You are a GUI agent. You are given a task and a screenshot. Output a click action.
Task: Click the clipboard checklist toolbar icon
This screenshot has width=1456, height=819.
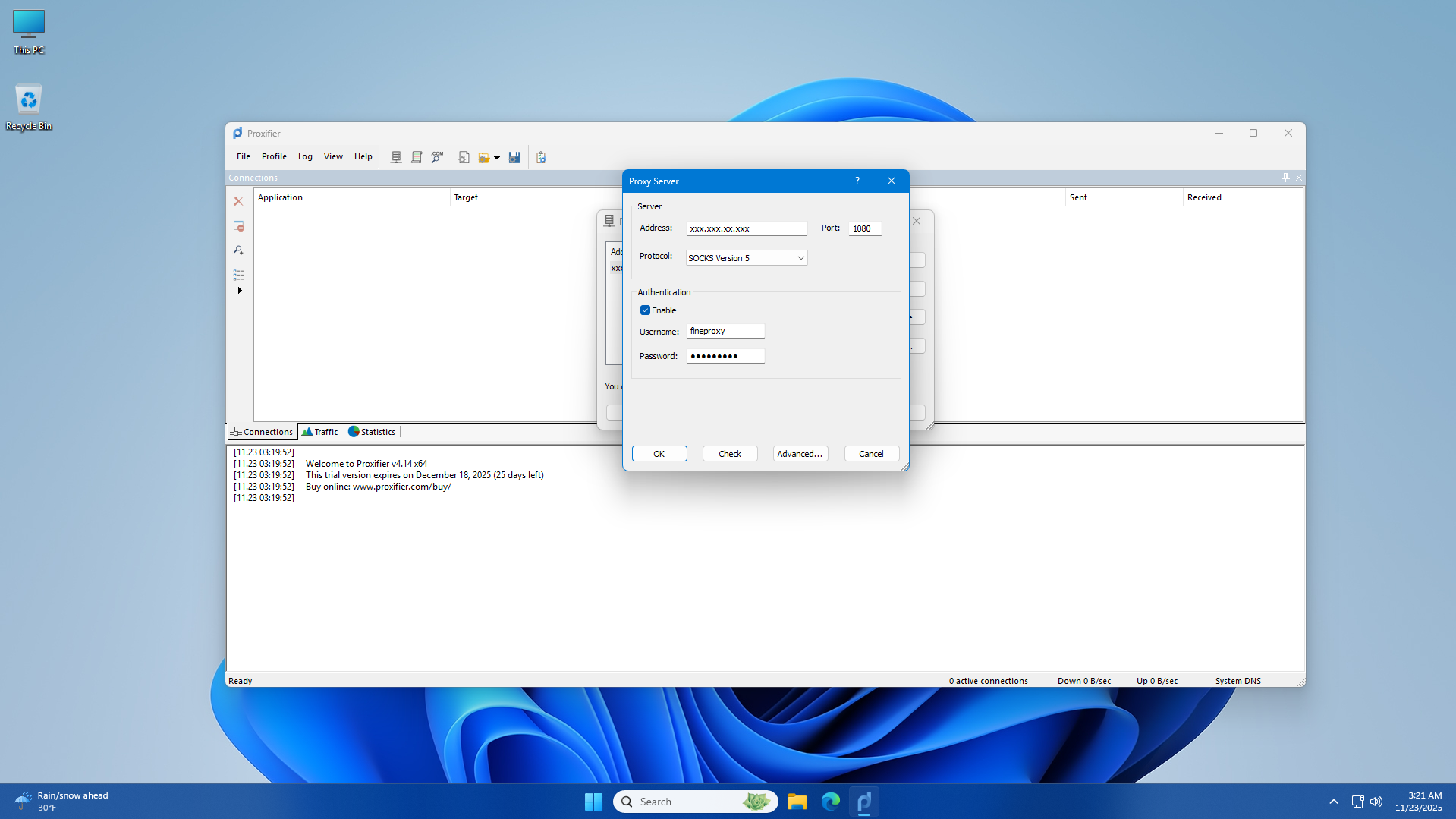click(x=541, y=157)
